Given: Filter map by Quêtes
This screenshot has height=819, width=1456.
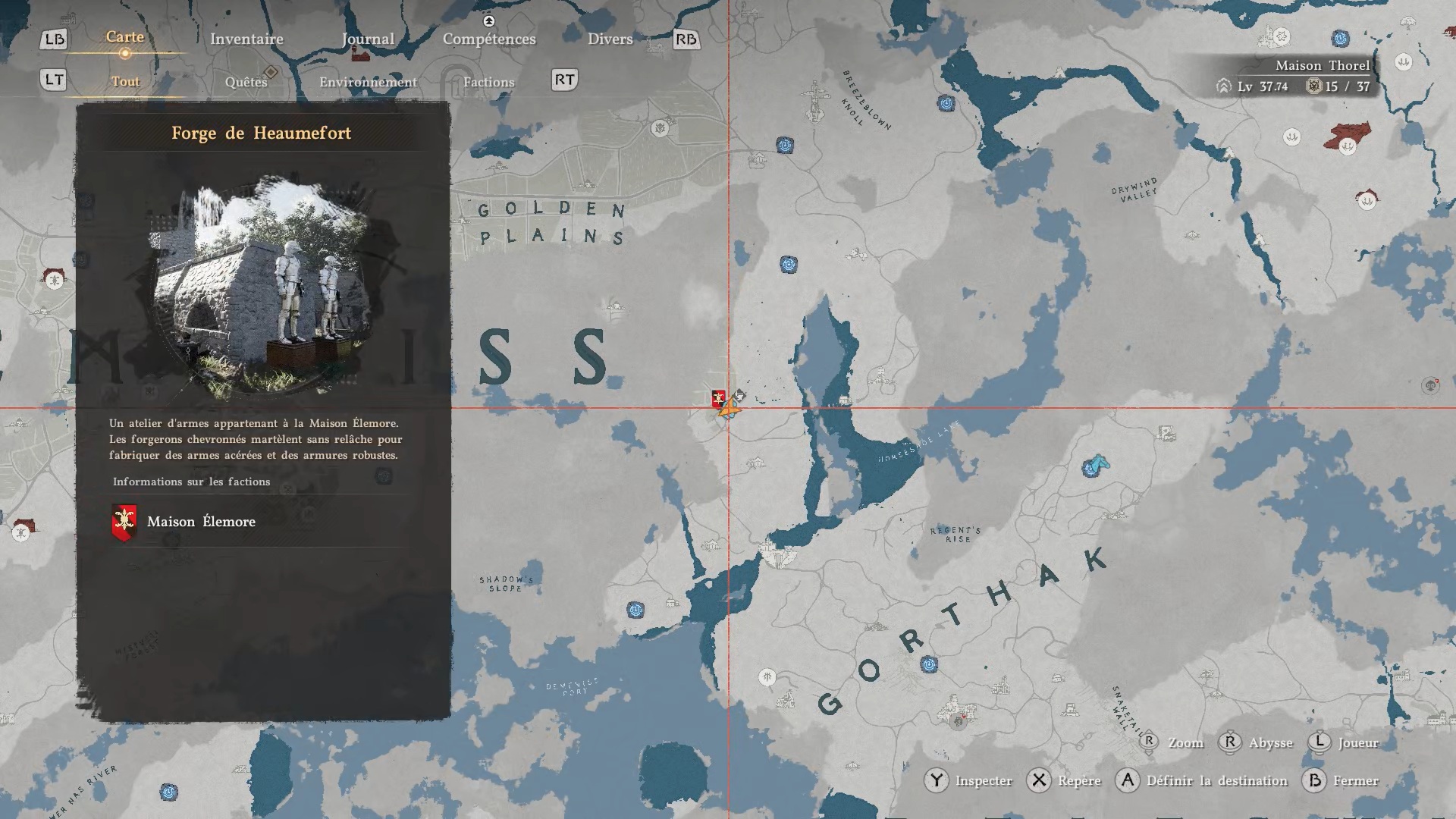Looking at the screenshot, I should point(246,82).
